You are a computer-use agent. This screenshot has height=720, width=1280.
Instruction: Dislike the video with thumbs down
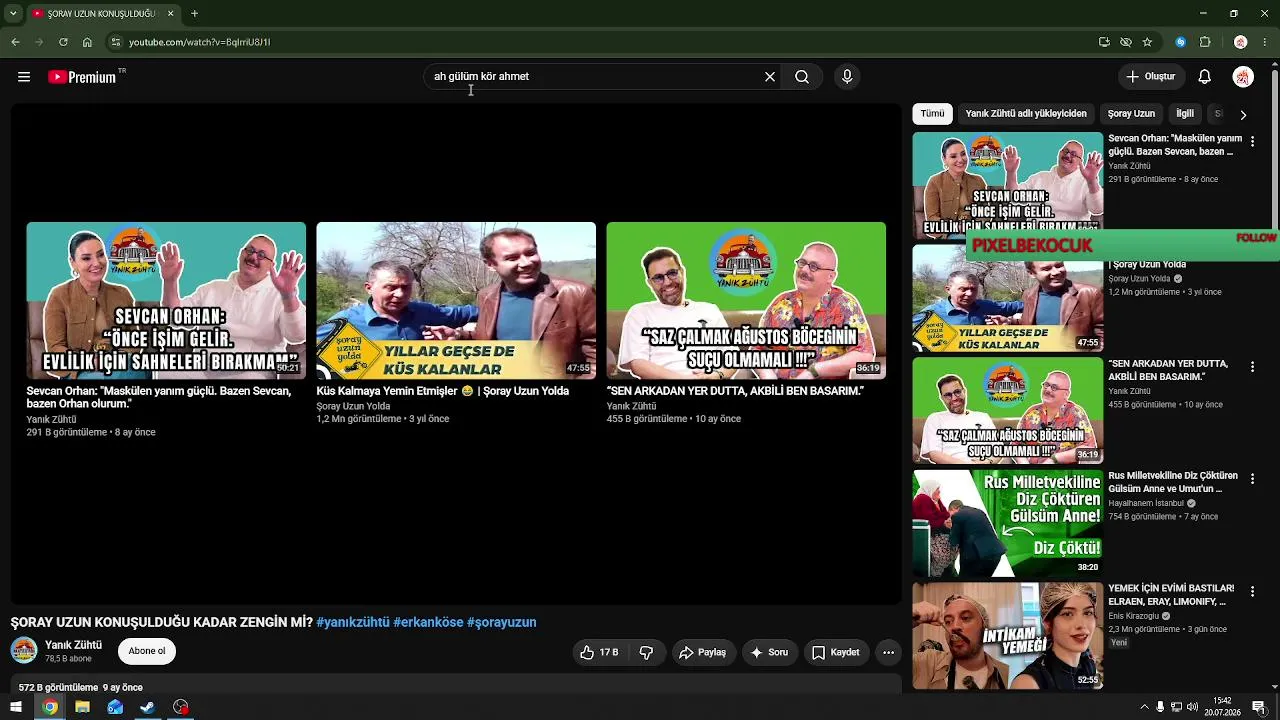point(646,652)
